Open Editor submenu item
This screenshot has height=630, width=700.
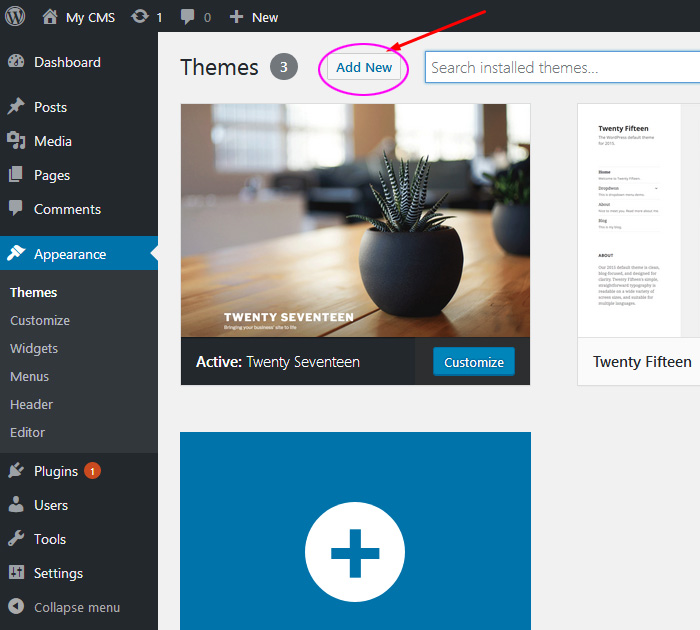point(27,432)
